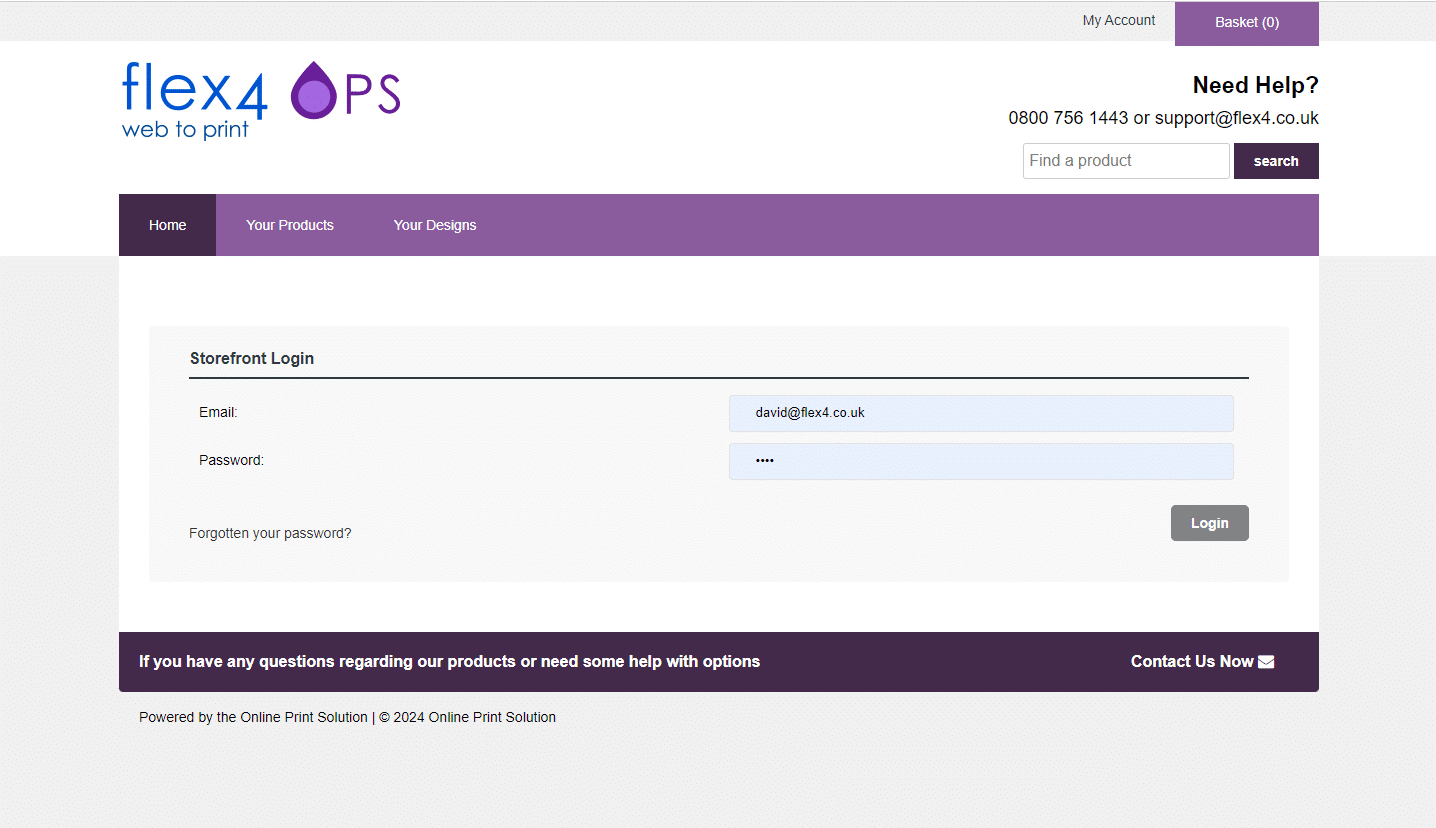The height and width of the screenshot is (828, 1436).
Task: Open the Your Products tab
Action: pyautogui.click(x=290, y=225)
